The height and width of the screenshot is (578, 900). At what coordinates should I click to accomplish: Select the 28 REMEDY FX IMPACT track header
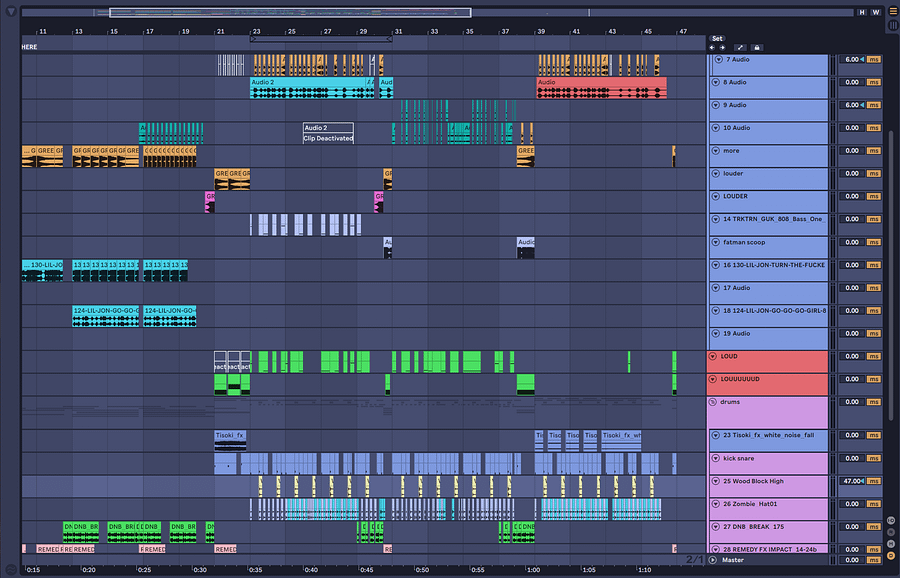point(769,549)
